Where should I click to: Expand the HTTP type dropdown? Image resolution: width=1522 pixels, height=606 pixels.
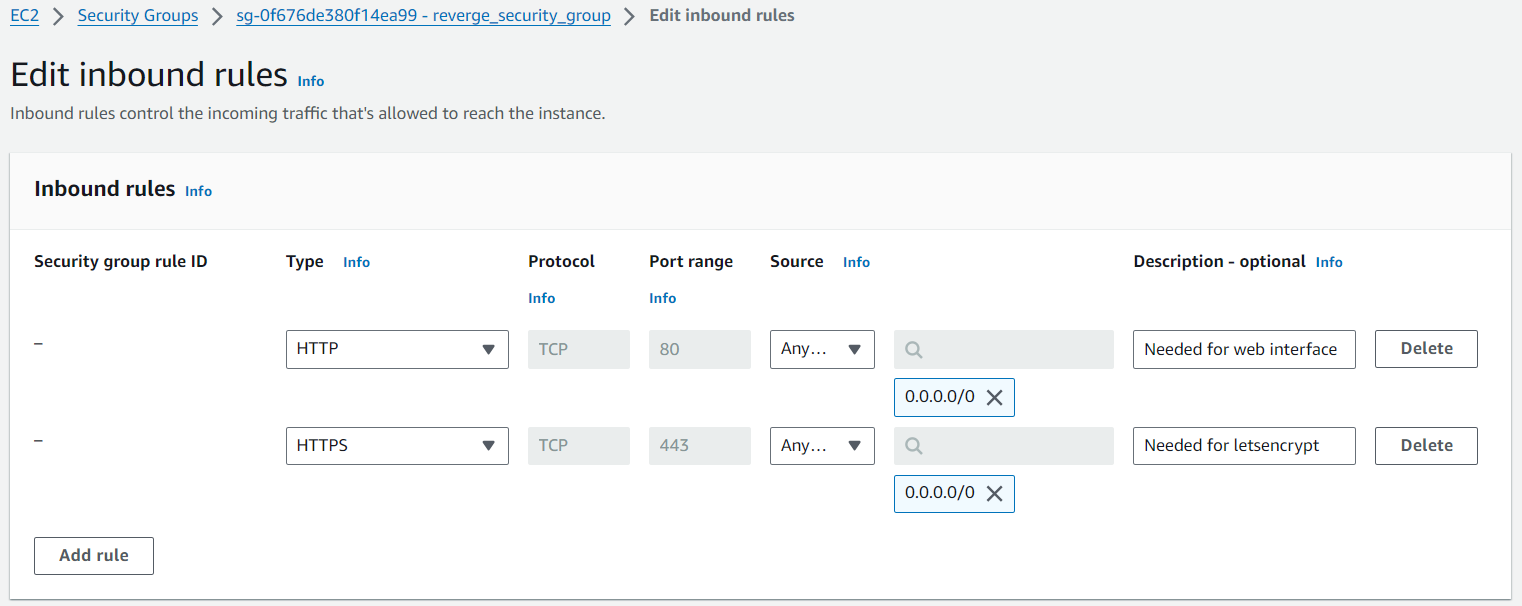click(397, 349)
